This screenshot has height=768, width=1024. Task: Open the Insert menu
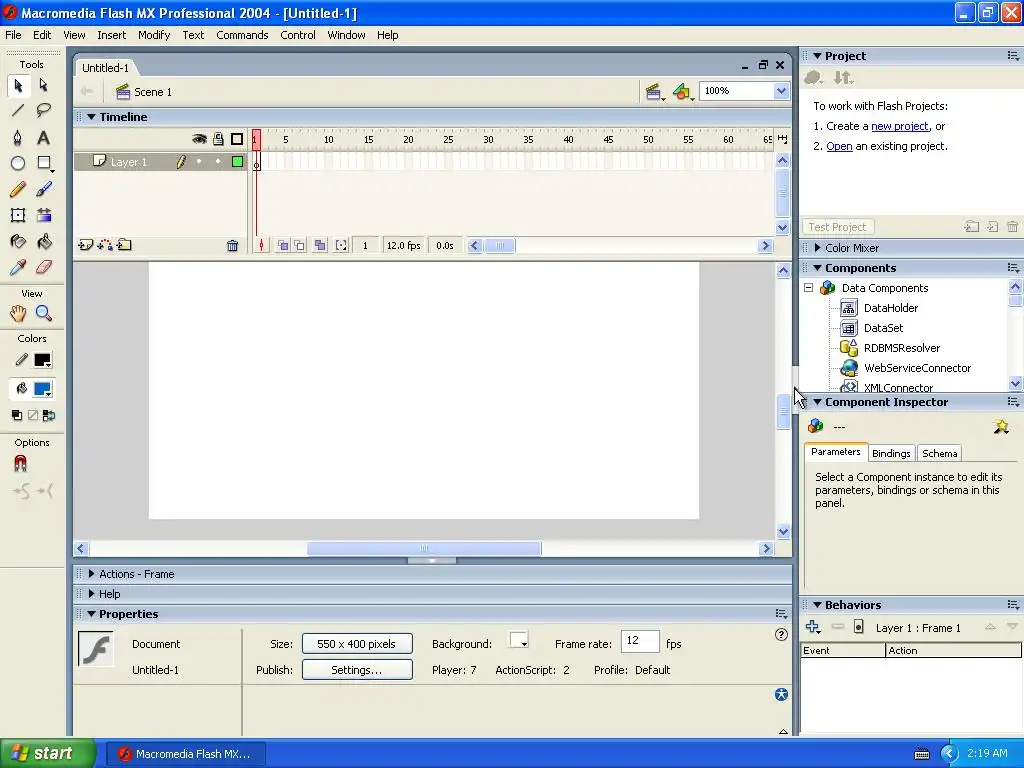pos(112,35)
